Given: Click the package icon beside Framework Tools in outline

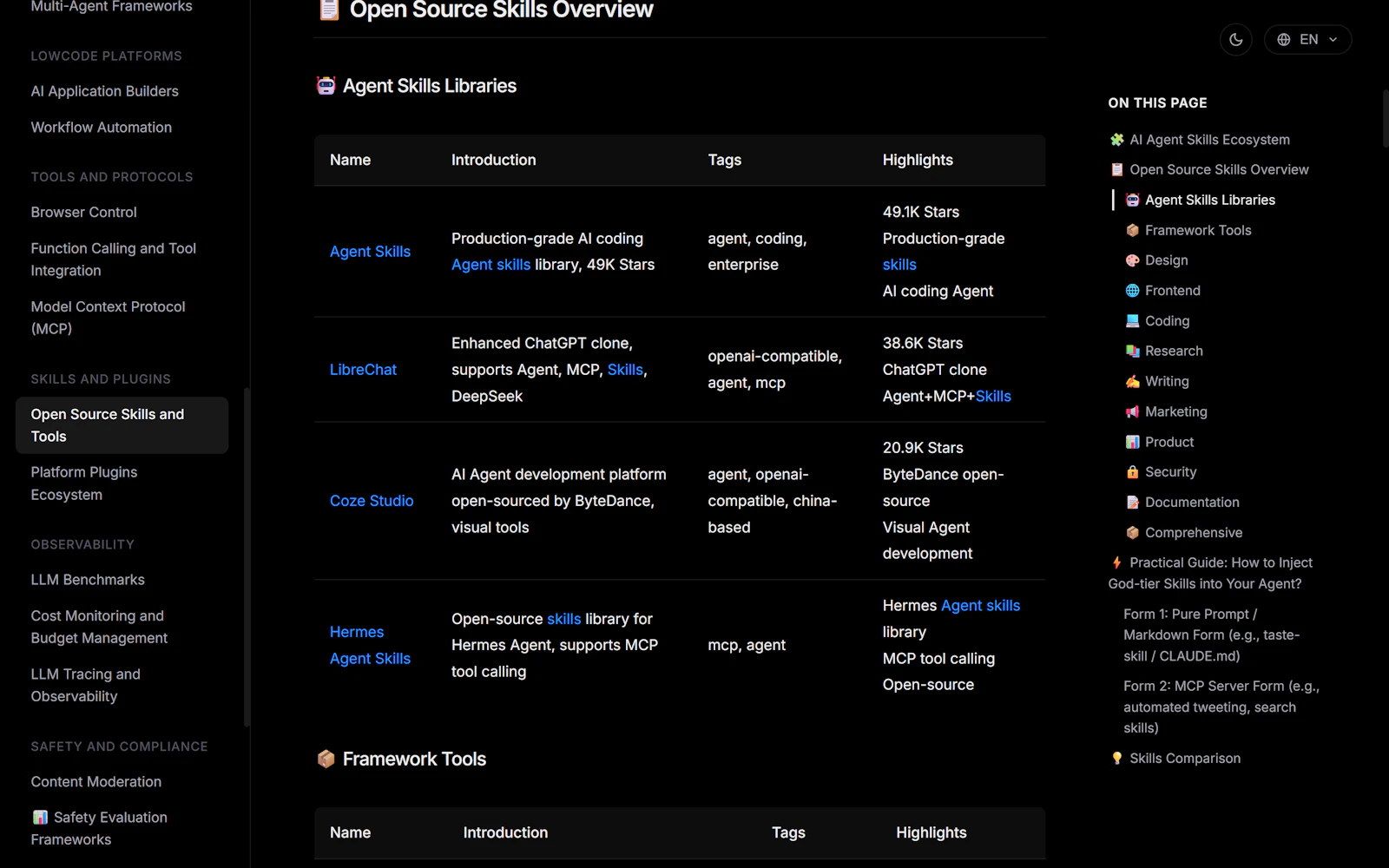Looking at the screenshot, I should (1132, 231).
